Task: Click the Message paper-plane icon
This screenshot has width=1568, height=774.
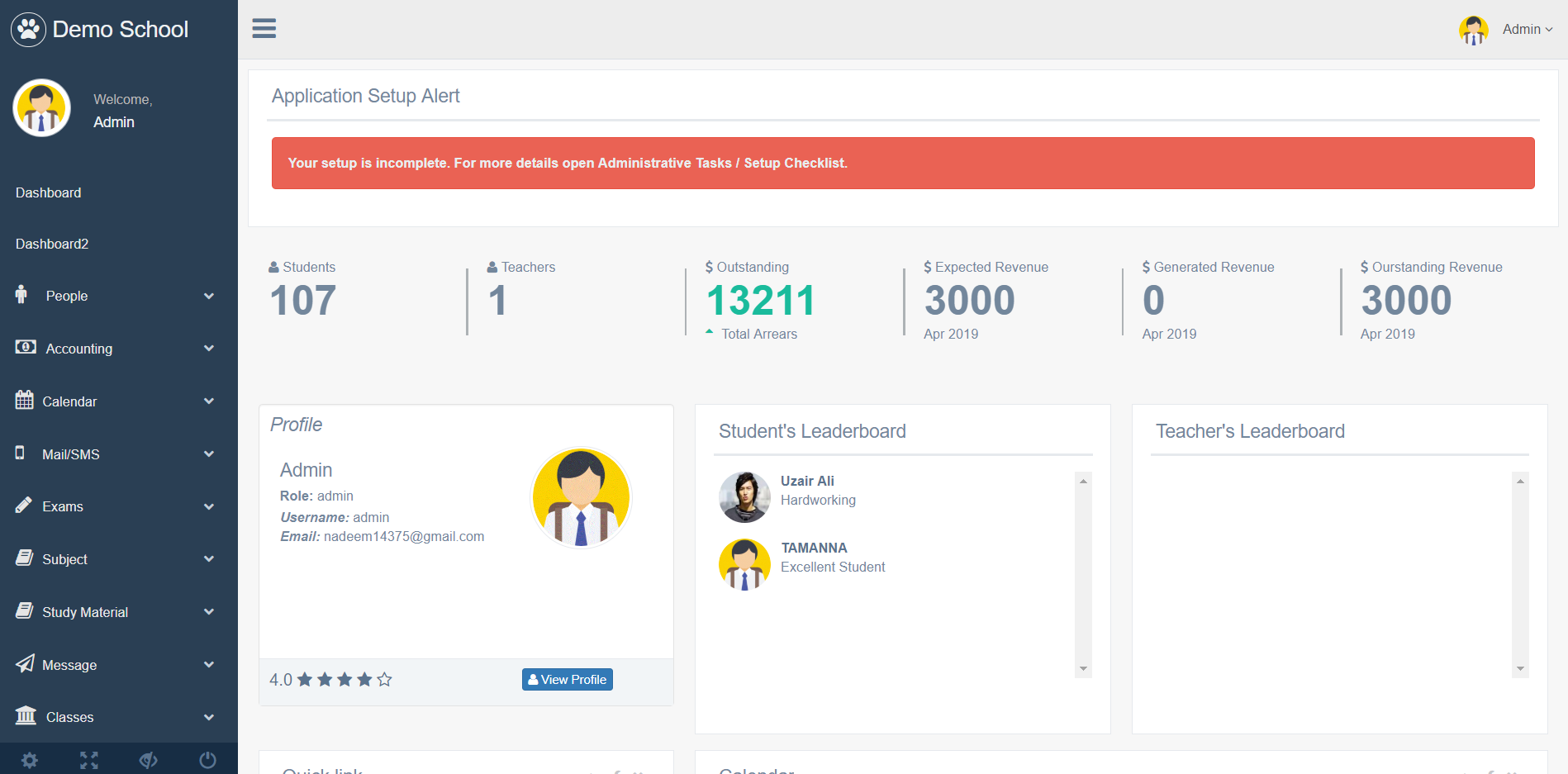Action: tap(26, 663)
